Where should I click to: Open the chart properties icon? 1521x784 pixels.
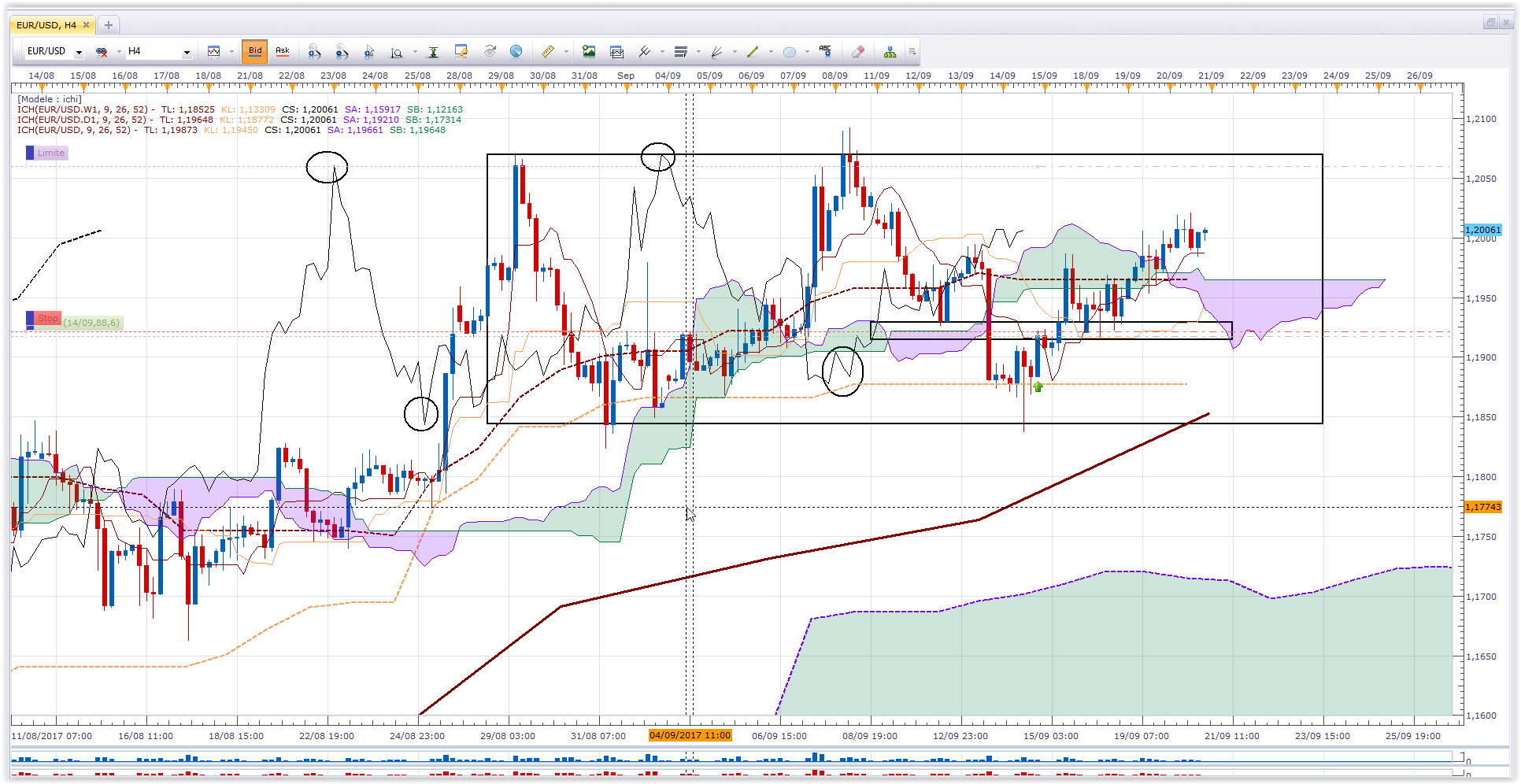click(461, 52)
